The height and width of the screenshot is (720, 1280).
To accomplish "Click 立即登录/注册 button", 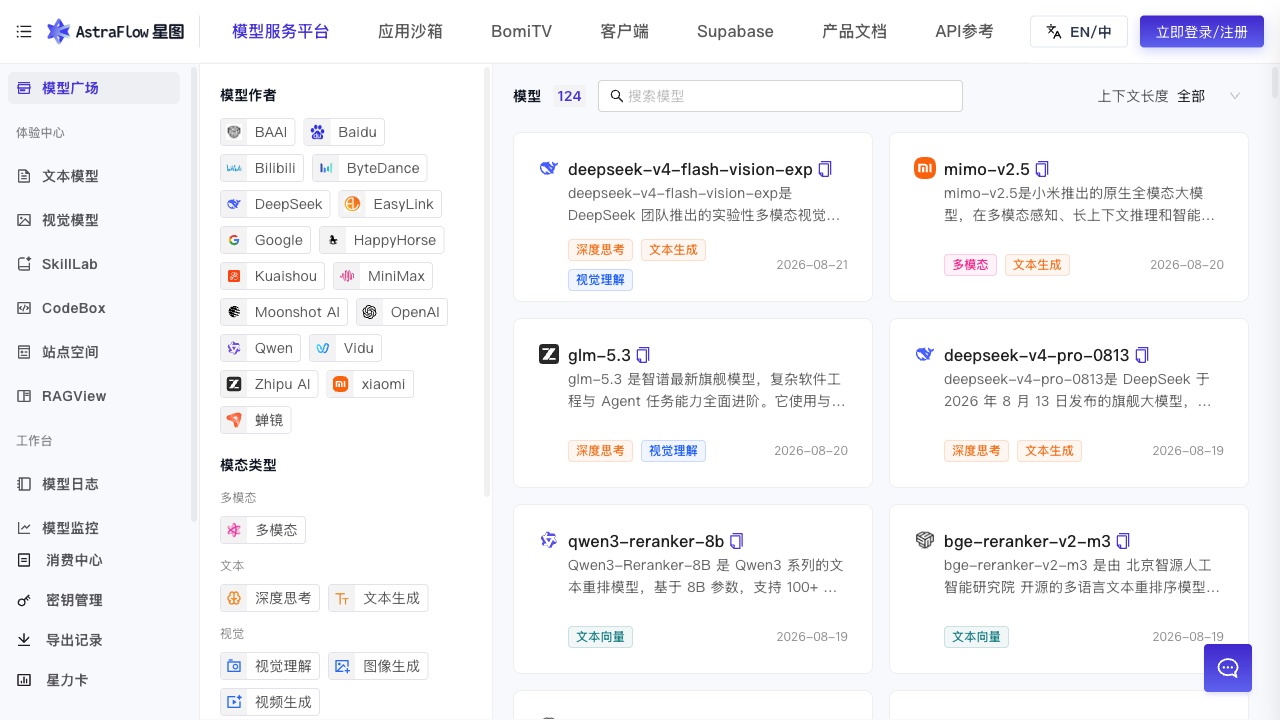I will pyautogui.click(x=1202, y=32).
